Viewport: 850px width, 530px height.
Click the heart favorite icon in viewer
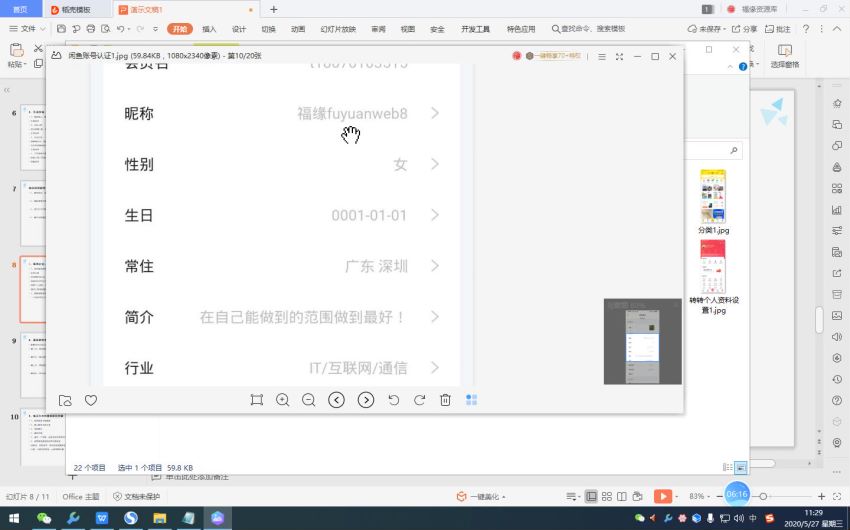pyautogui.click(x=91, y=400)
